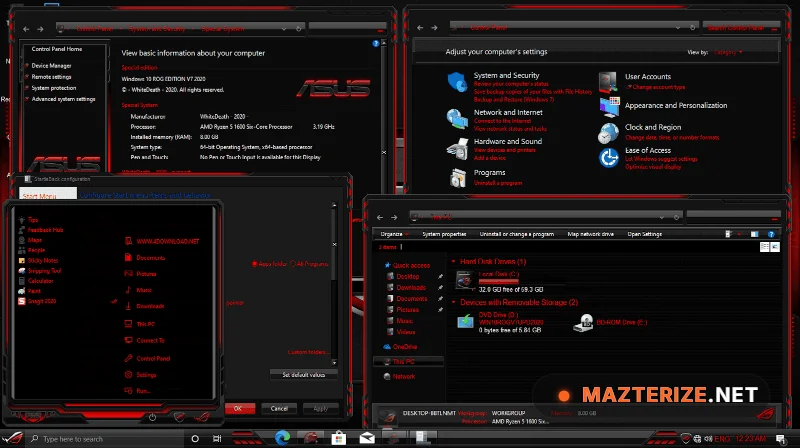Open Advanced system settings link
Viewport: 800px width, 448px height.
tap(63, 99)
